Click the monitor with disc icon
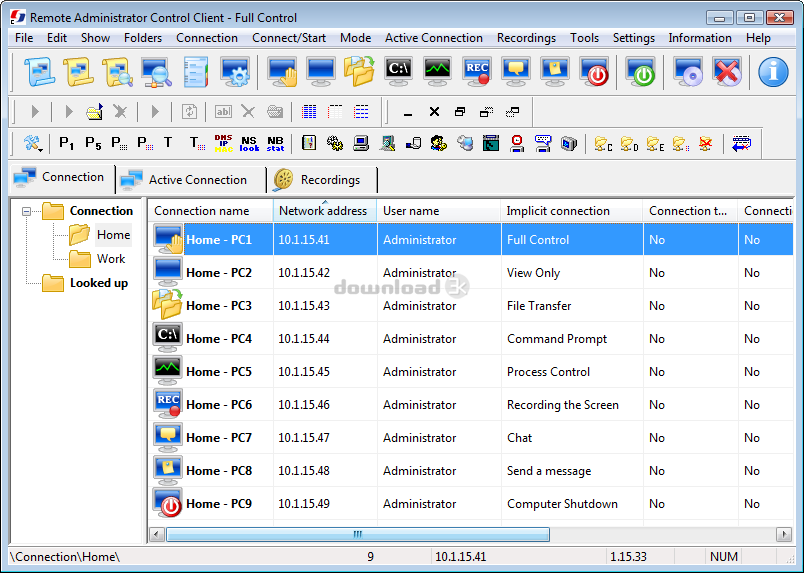 click(688, 72)
